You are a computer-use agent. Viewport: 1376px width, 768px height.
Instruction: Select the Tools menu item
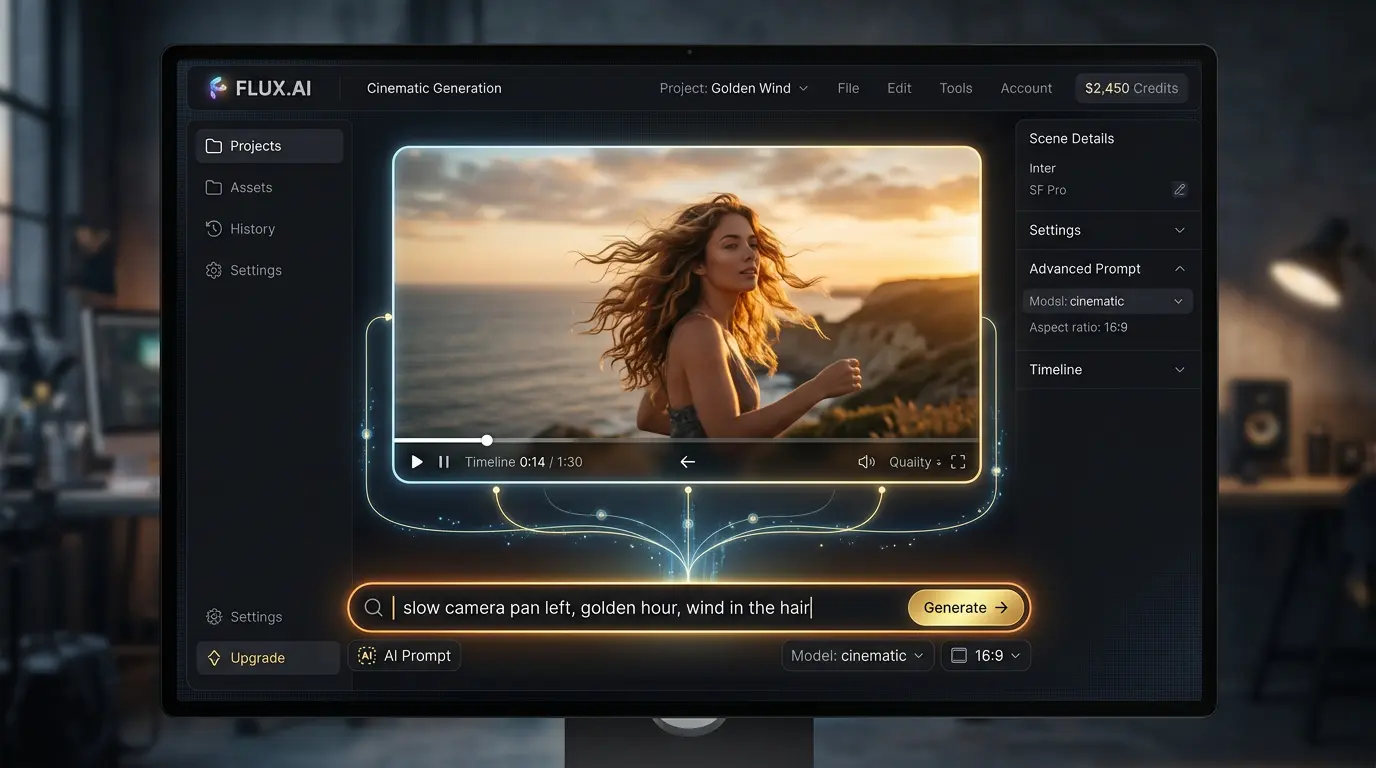[955, 88]
